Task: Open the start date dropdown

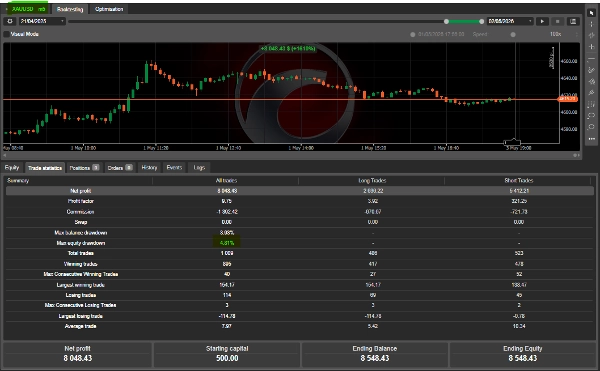Action: click(42, 21)
